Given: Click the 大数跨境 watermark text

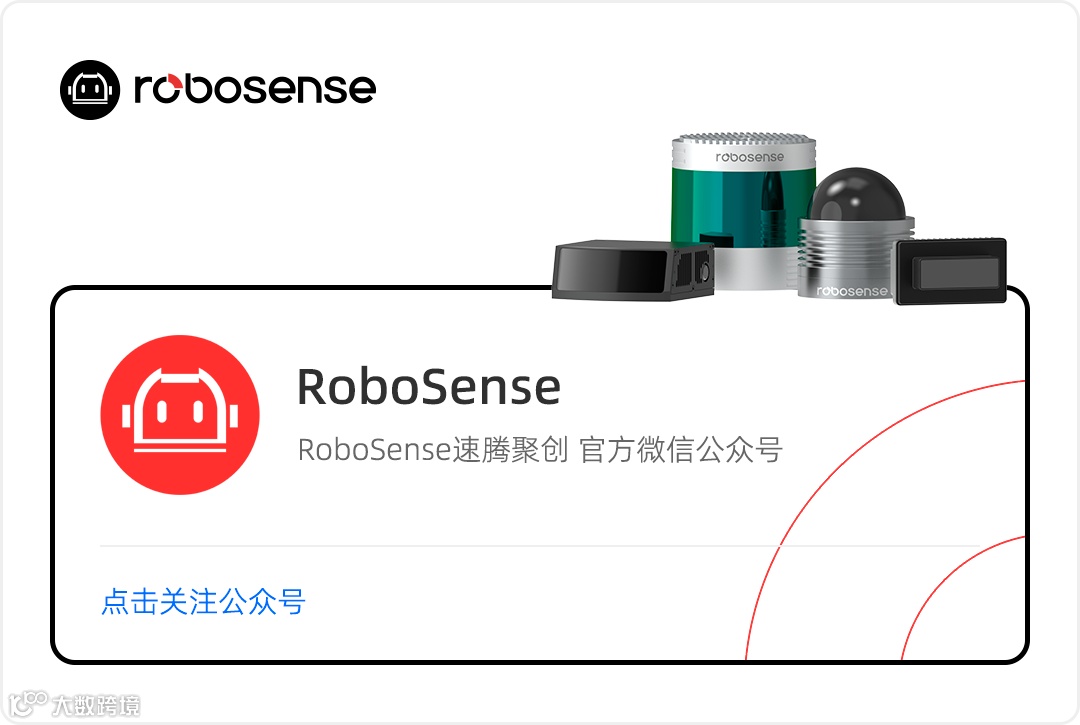Looking at the screenshot, I should [96, 706].
